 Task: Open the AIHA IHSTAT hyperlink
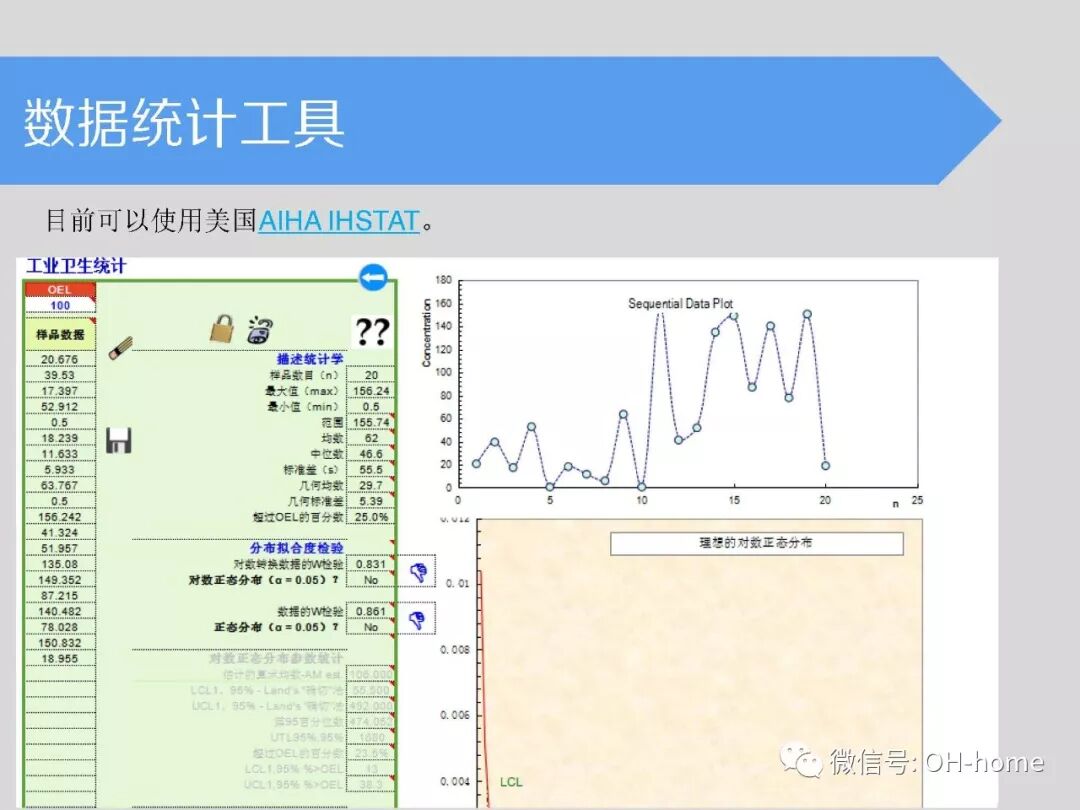click(x=339, y=221)
